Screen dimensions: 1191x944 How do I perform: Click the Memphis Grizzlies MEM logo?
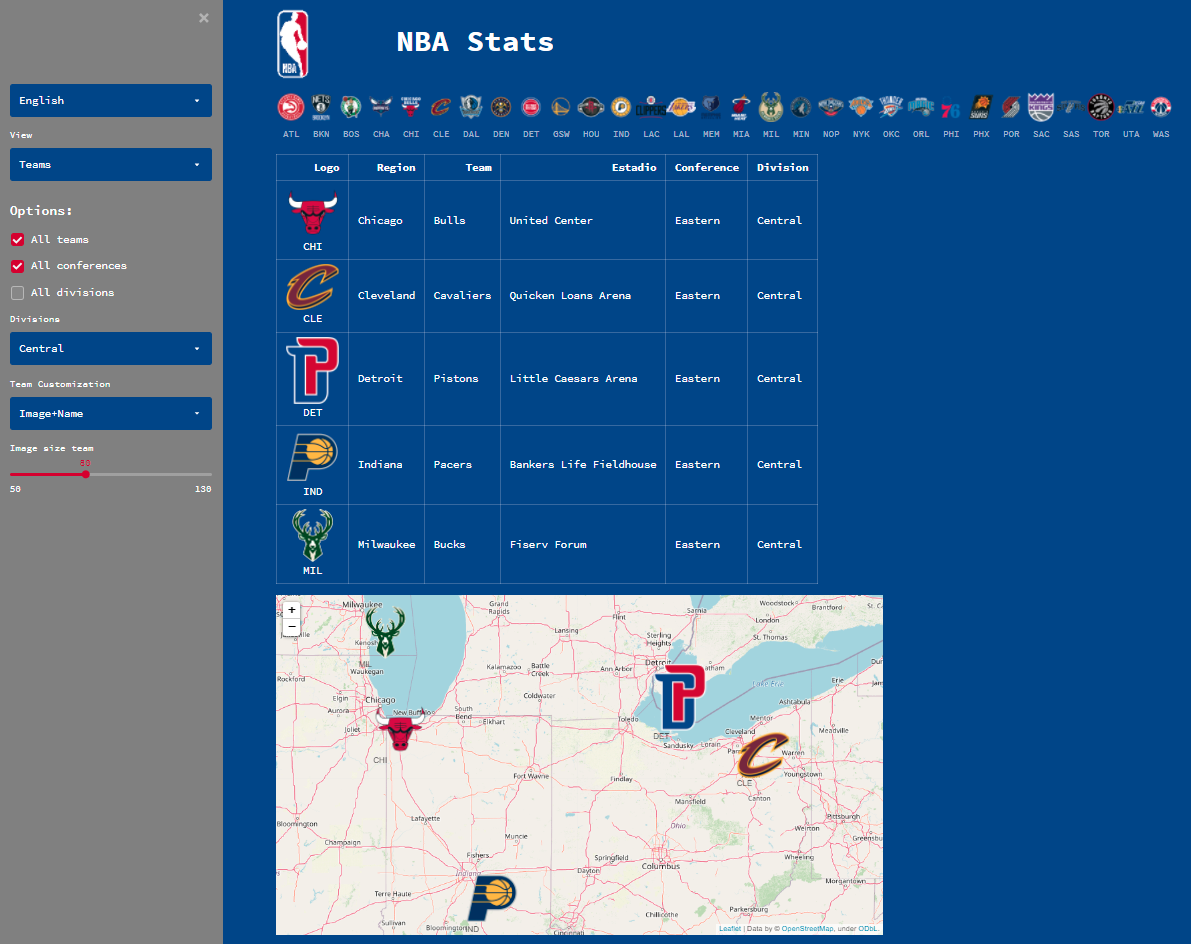pyautogui.click(x=711, y=108)
